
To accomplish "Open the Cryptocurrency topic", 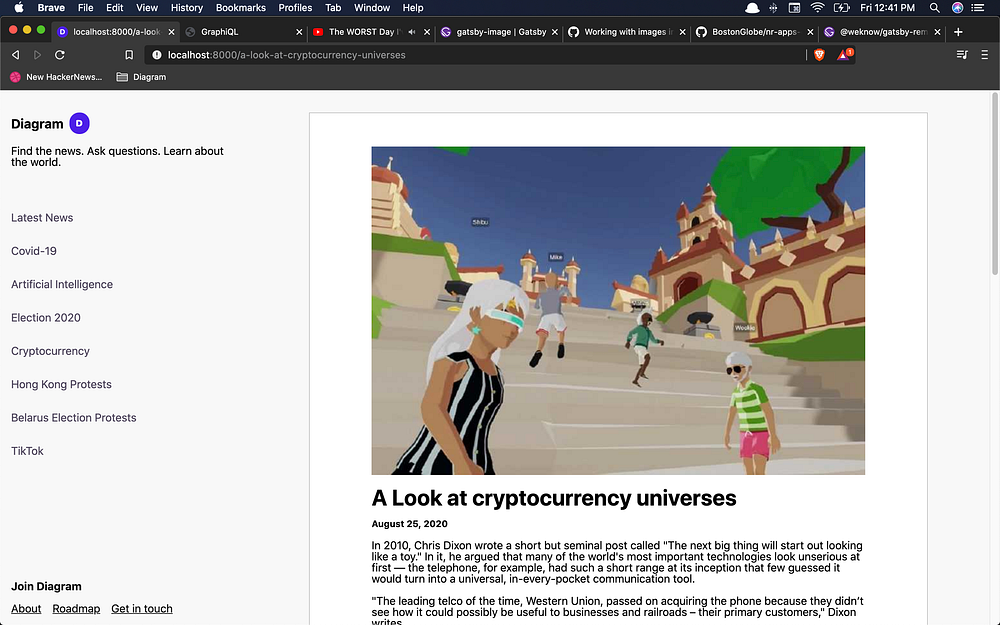I will (x=50, y=351).
